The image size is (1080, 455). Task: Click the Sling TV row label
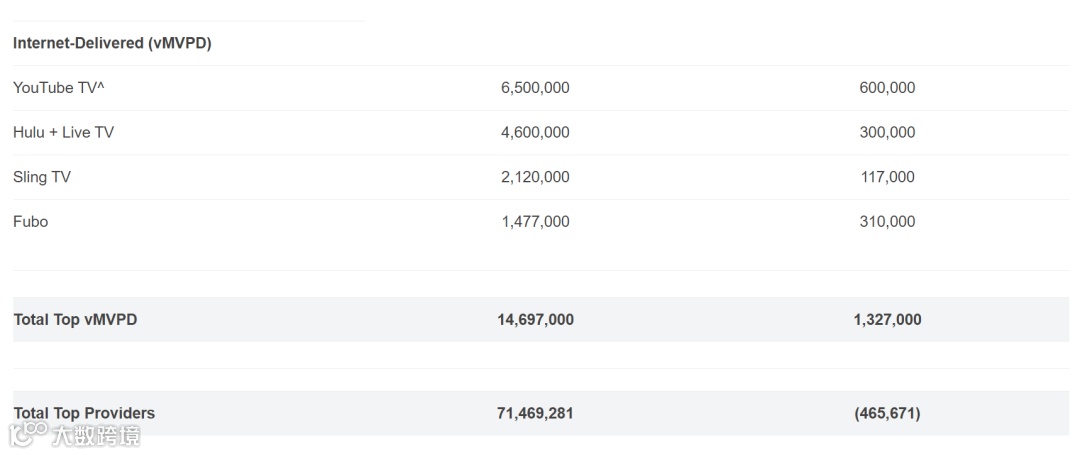(x=42, y=177)
